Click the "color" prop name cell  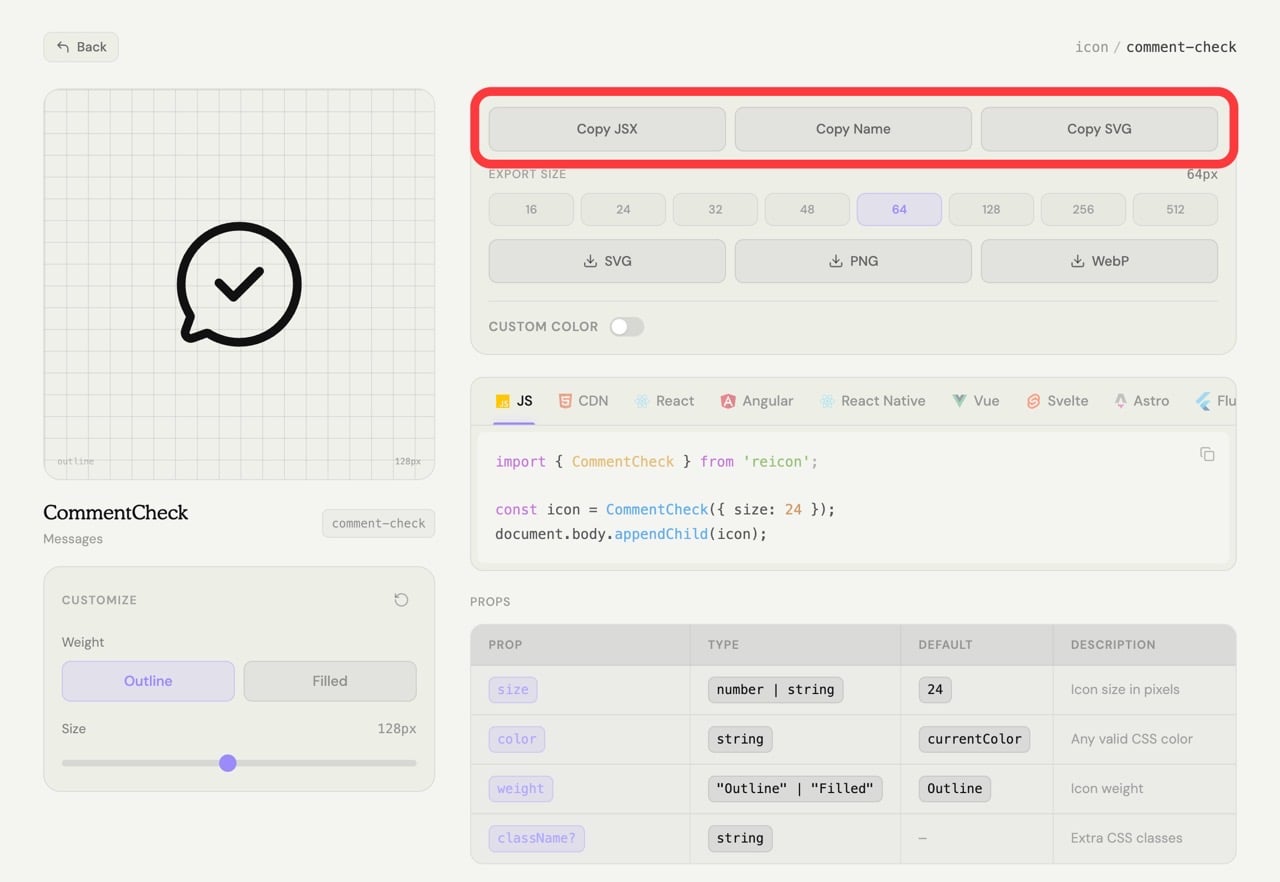[517, 739]
